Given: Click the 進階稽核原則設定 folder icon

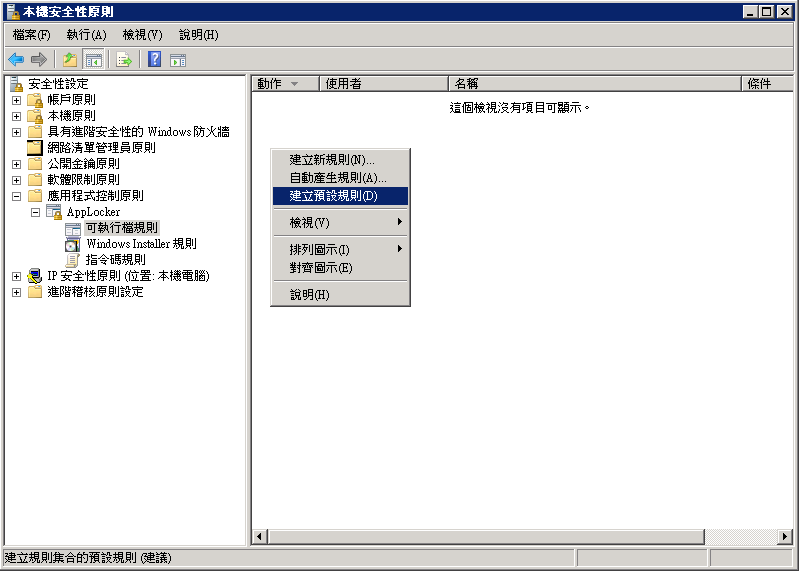Looking at the screenshot, I should [35, 292].
